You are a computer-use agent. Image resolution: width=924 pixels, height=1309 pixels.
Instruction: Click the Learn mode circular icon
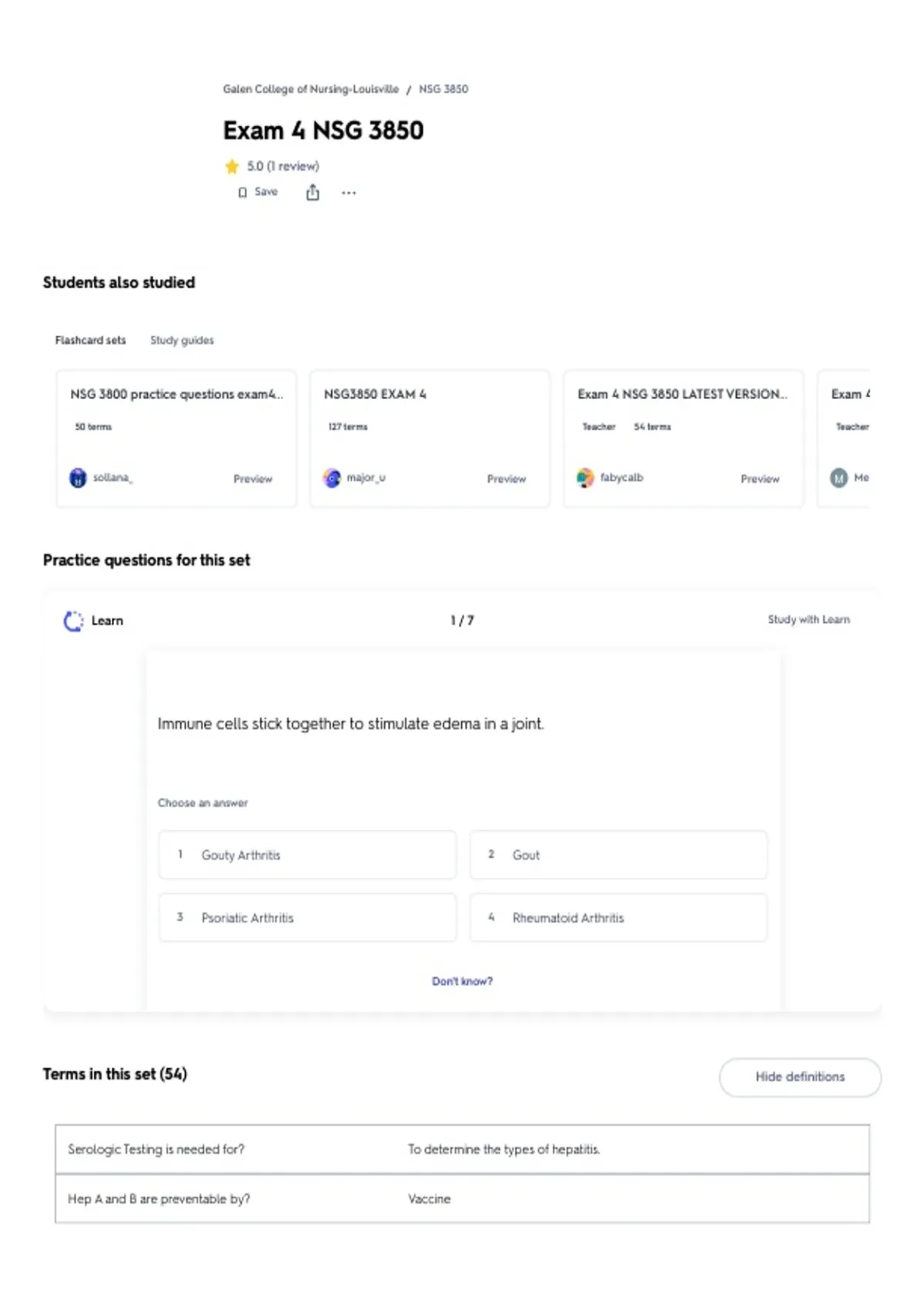point(73,621)
